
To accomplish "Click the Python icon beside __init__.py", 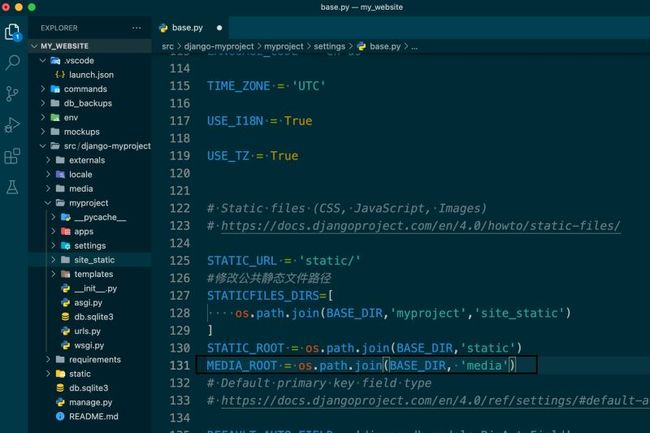I will point(65,288).
